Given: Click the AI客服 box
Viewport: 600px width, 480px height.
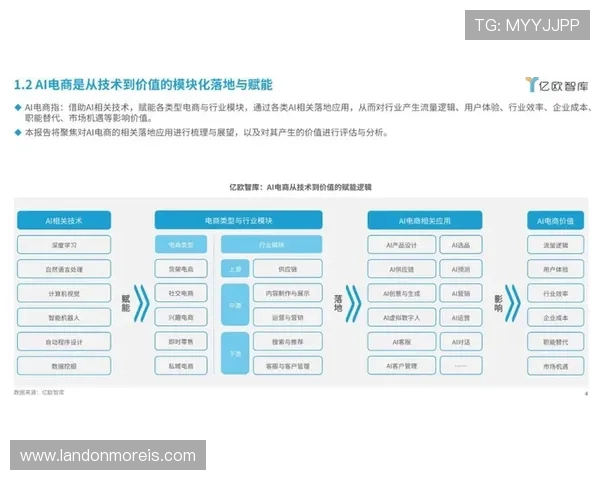Looking at the screenshot, I should point(401,342).
